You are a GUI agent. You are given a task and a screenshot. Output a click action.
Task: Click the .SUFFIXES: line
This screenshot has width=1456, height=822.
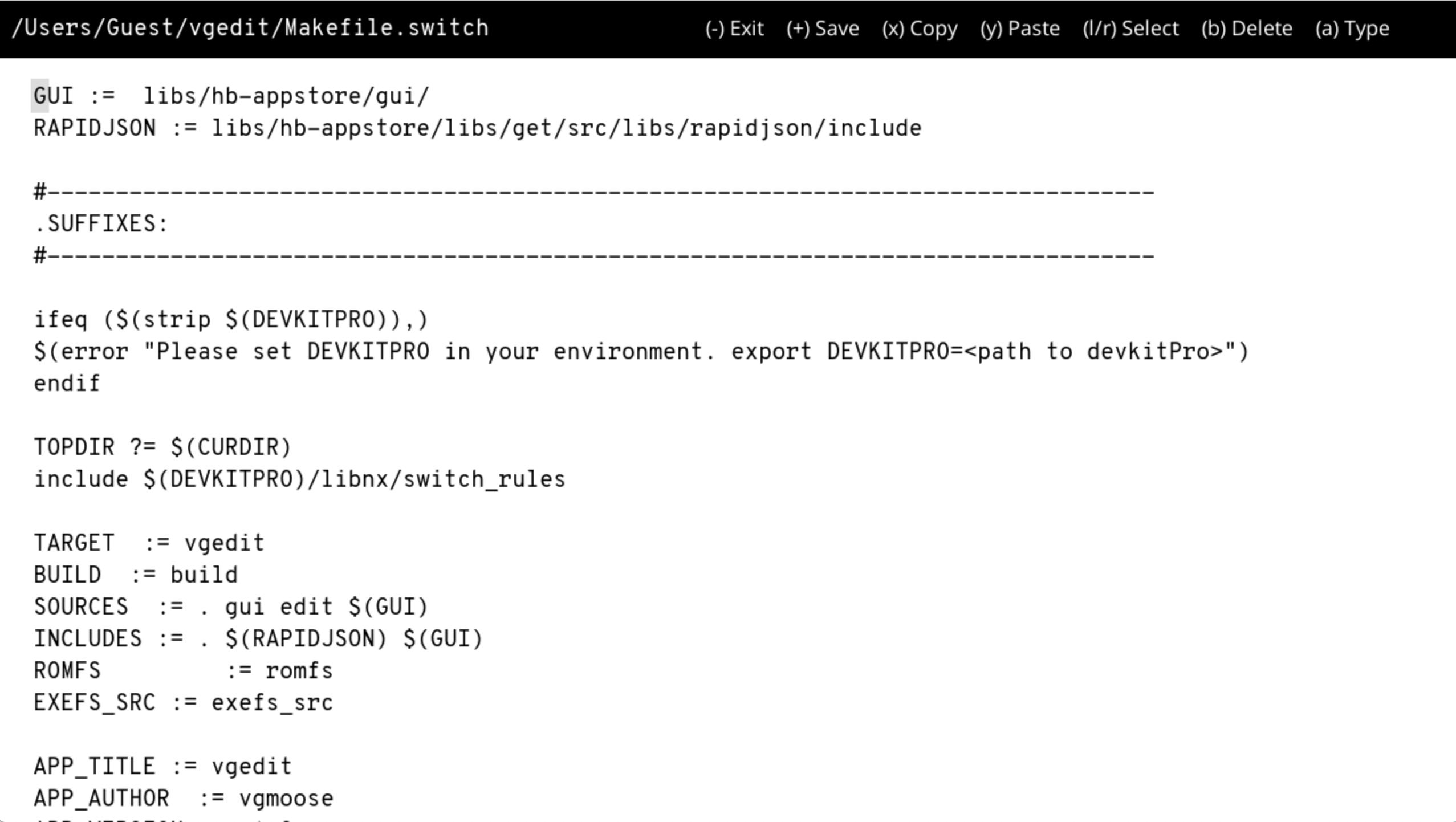tap(101, 223)
